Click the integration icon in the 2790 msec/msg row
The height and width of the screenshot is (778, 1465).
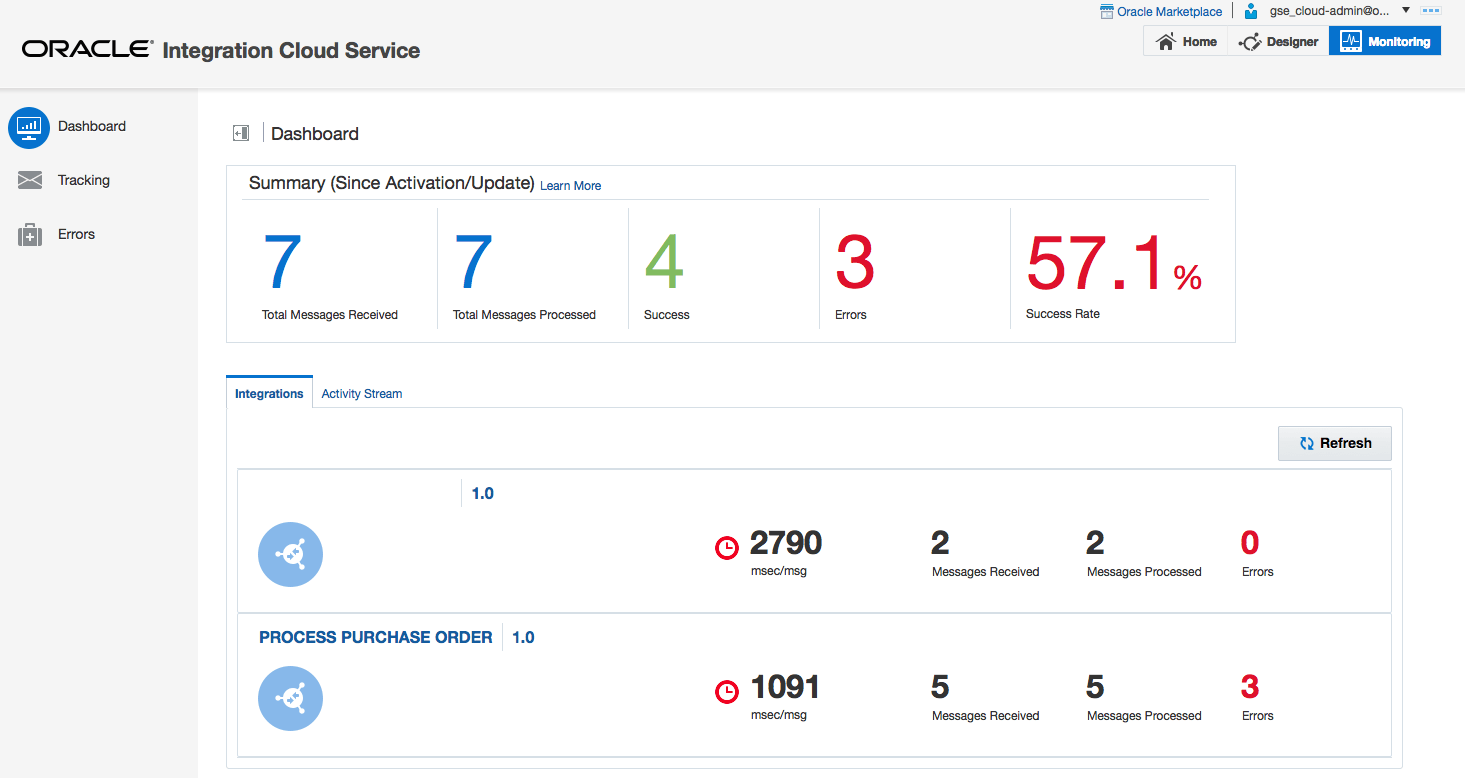(x=290, y=554)
